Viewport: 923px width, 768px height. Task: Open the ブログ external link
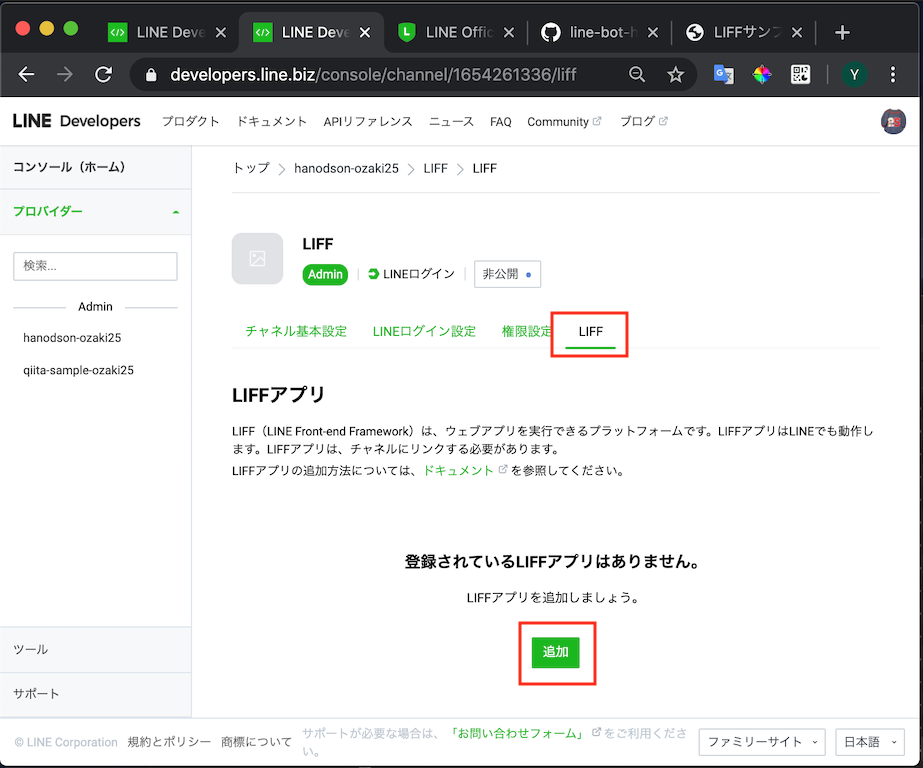643,122
